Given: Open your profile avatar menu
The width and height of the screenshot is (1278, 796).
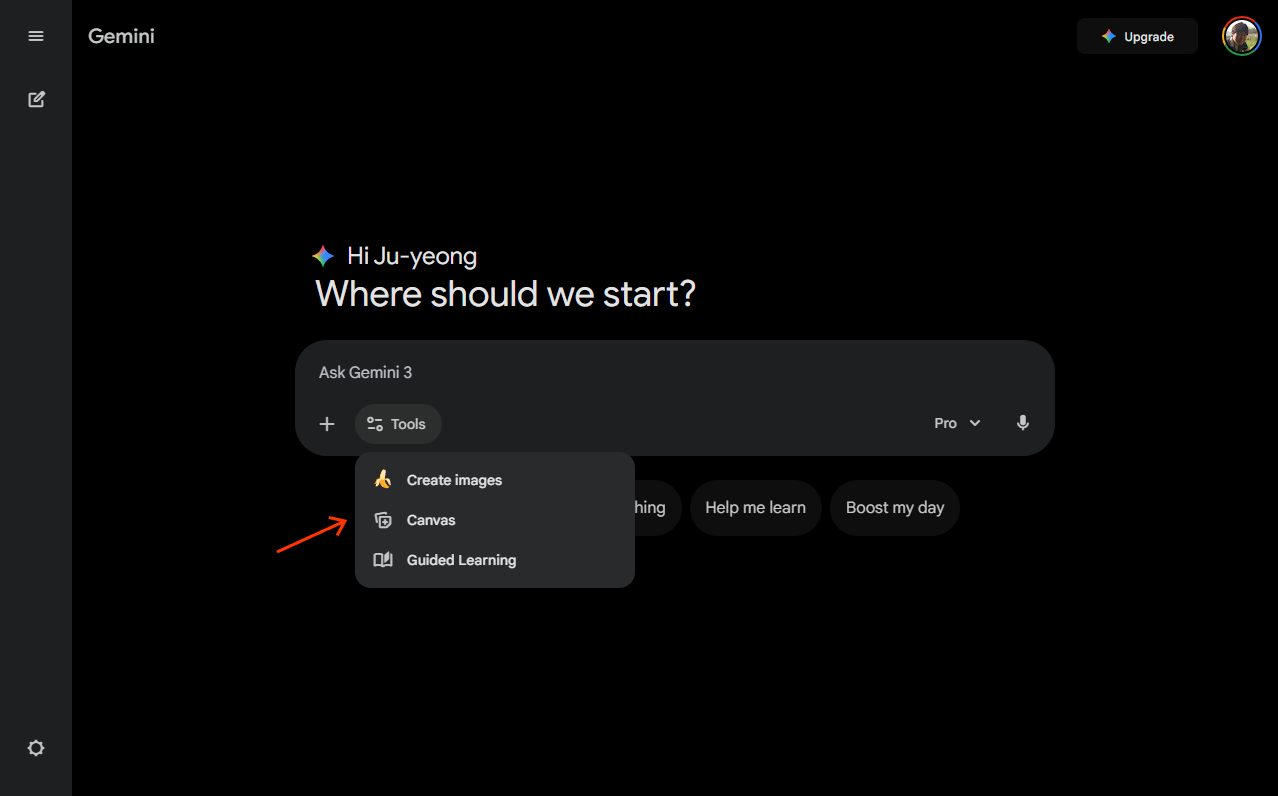Looking at the screenshot, I should tap(1241, 36).
